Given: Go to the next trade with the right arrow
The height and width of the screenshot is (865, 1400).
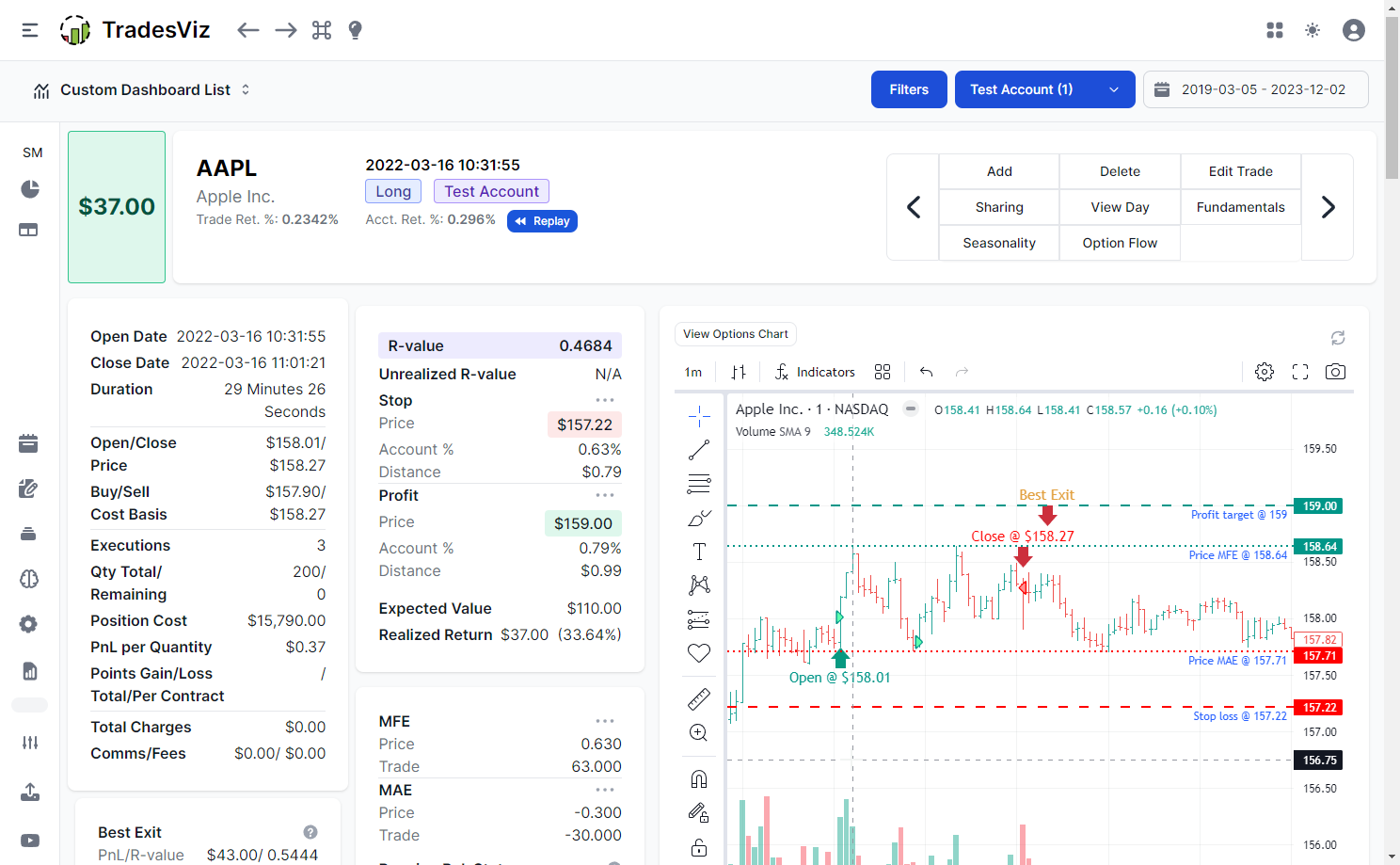Looking at the screenshot, I should [1328, 206].
